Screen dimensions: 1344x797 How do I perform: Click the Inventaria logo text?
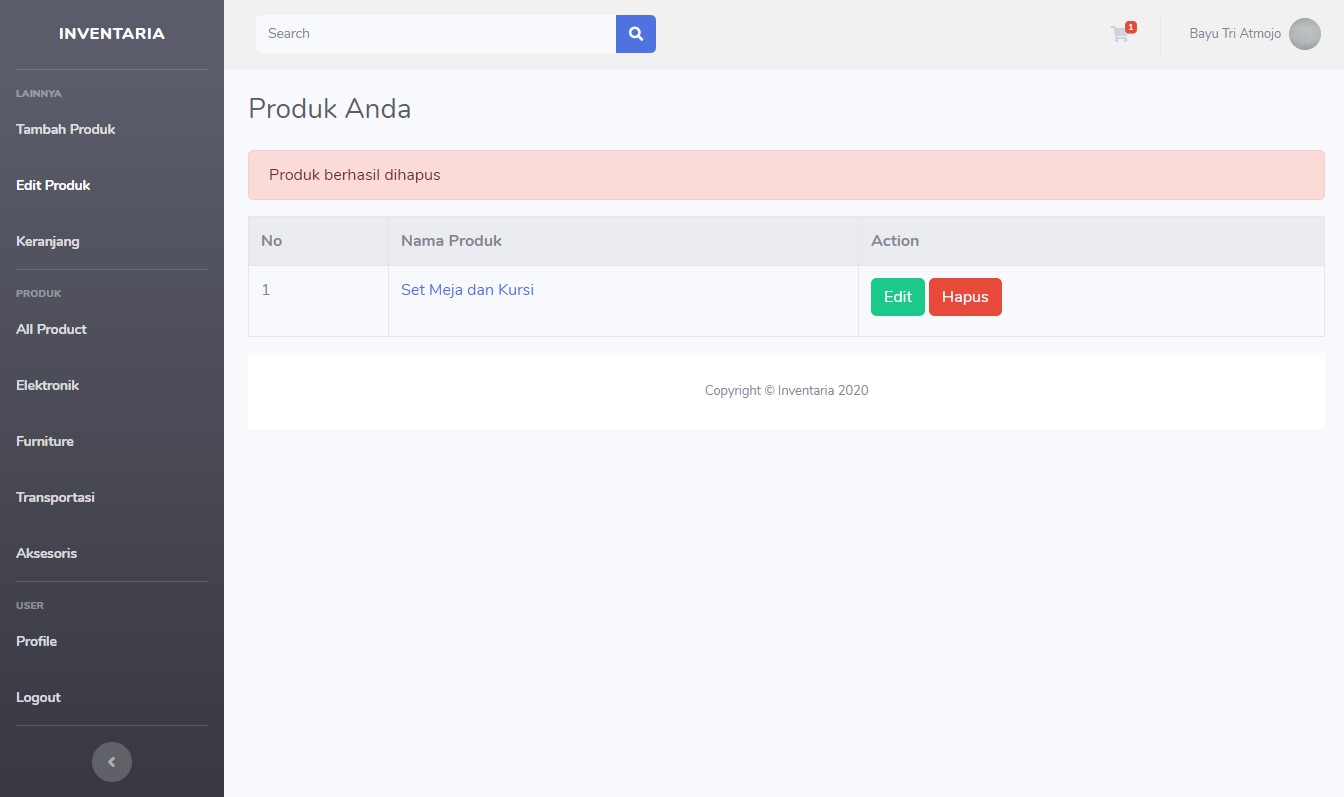click(111, 32)
